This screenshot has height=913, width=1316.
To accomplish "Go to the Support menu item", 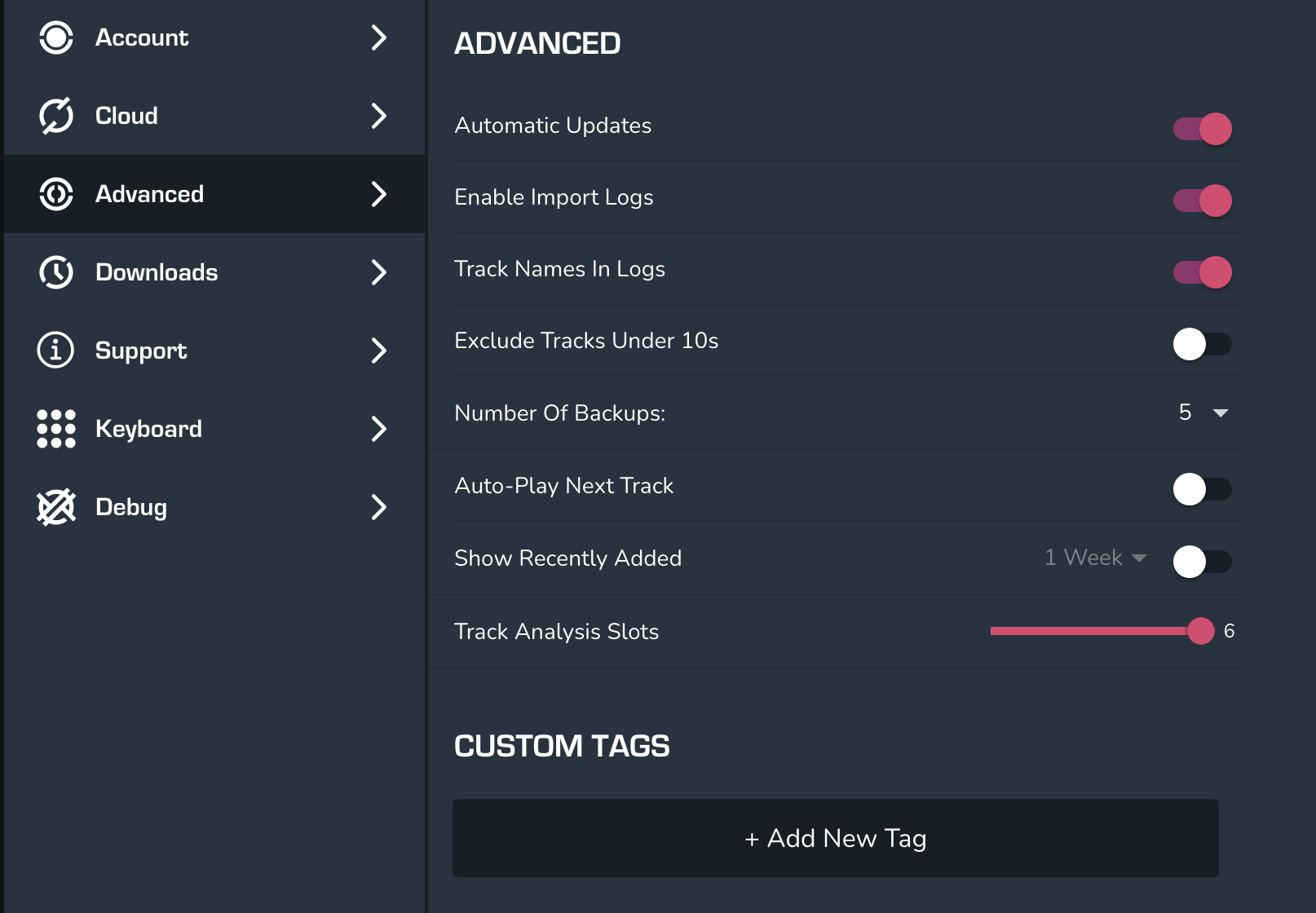I will pyautogui.click(x=141, y=351).
